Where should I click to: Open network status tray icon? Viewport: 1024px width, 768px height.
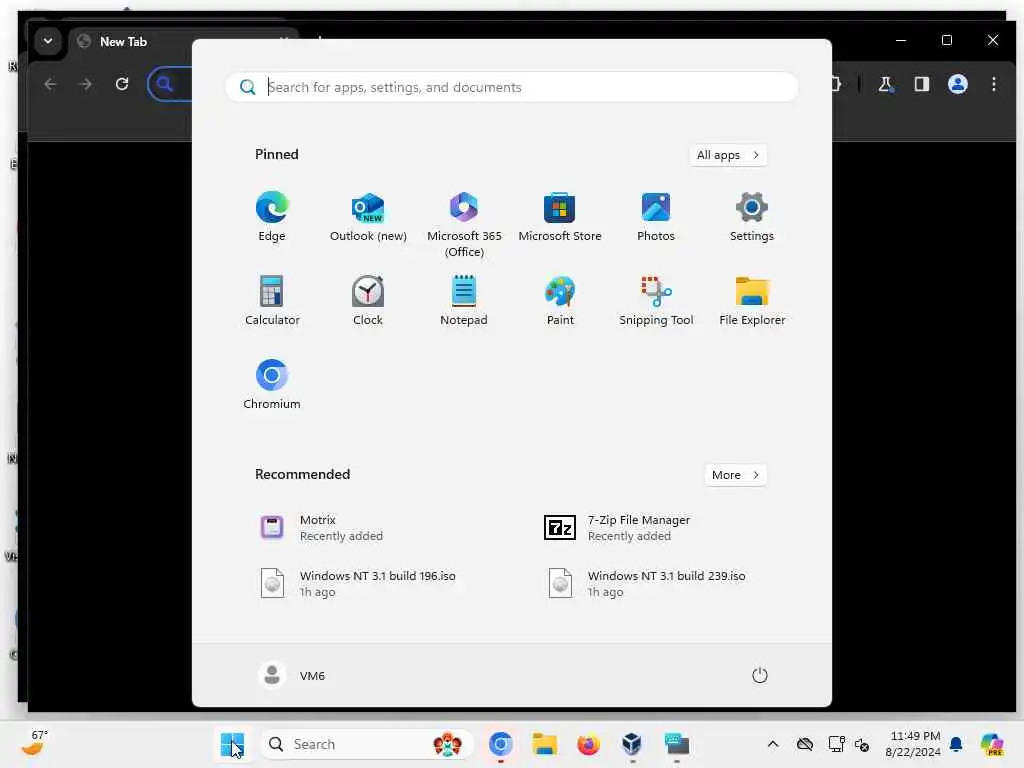click(x=836, y=744)
